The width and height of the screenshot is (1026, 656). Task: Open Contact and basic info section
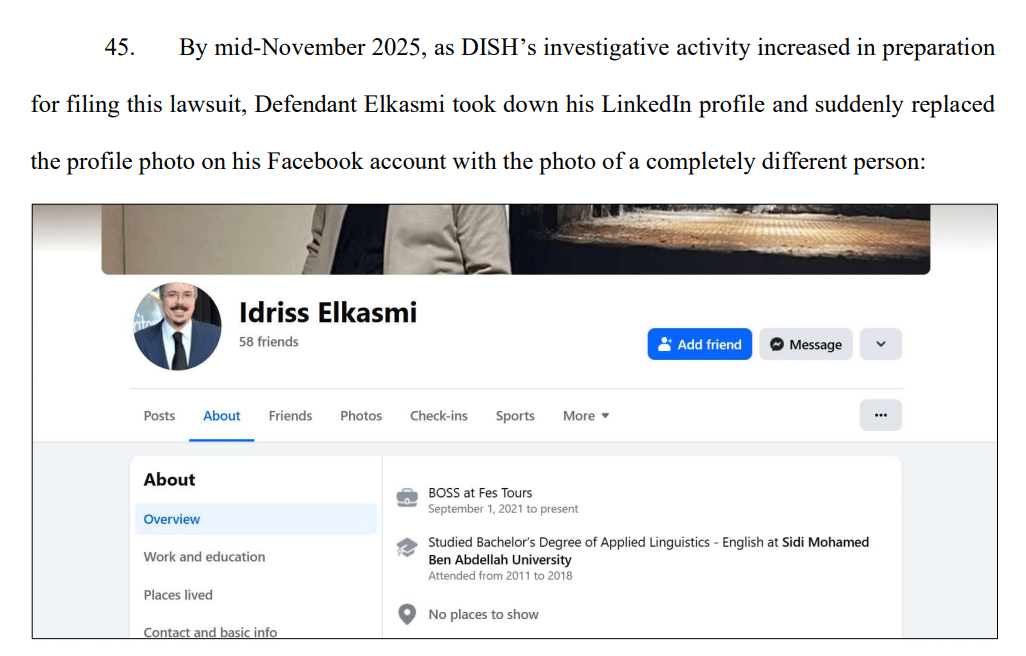point(210,631)
